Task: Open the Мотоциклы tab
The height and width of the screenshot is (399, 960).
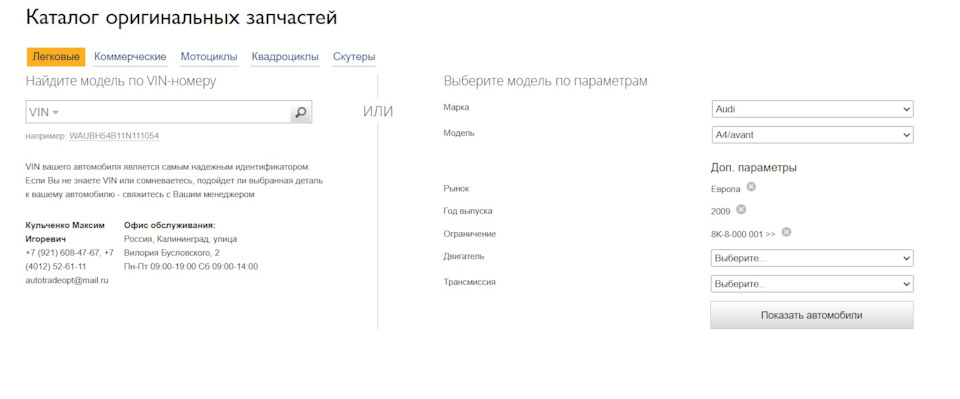Action: (209, 57)
